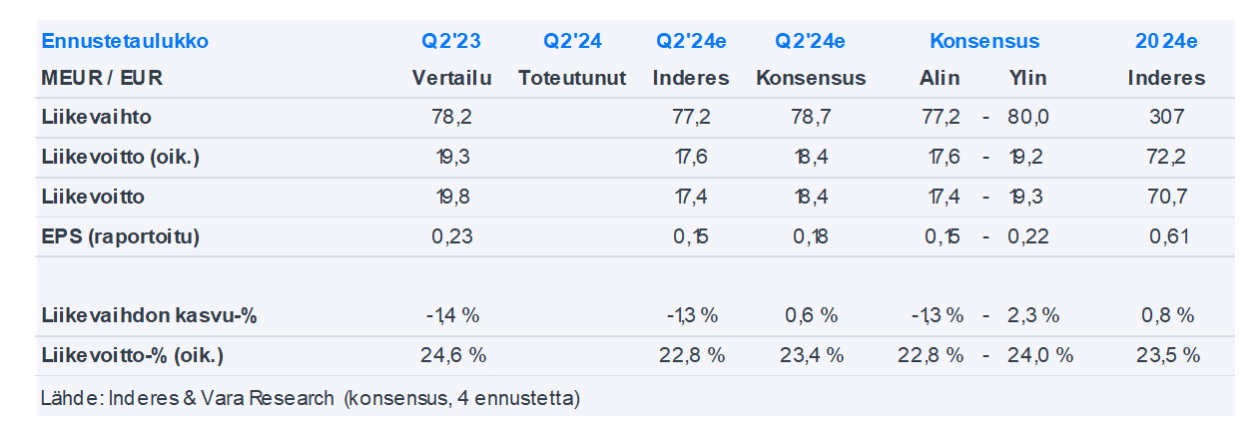Select the Ylin Liikevaihto value 80,0
This screenshot has height=440, width=1260.
(1028, 117)
